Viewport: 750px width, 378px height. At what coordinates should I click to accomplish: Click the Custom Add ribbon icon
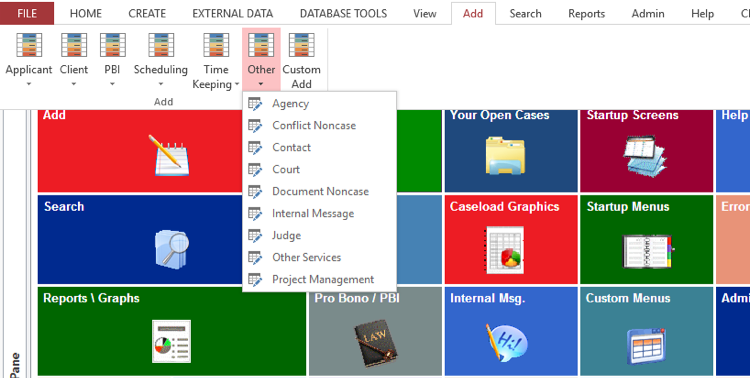301,45
